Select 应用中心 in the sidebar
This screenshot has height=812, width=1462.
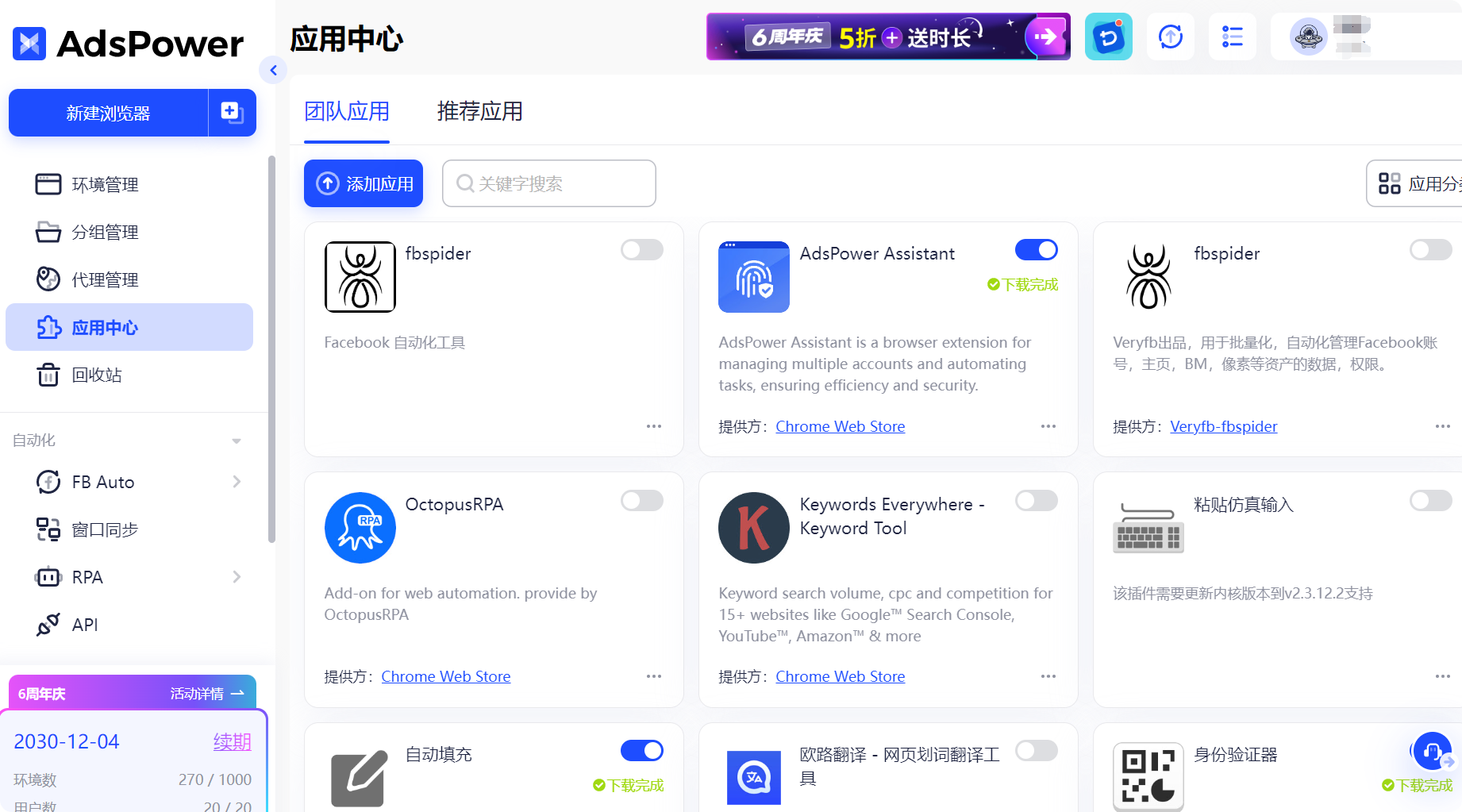pos(129,327)
